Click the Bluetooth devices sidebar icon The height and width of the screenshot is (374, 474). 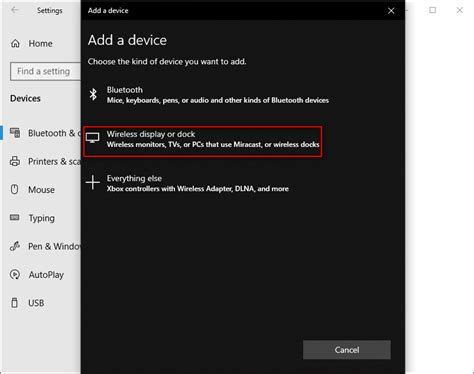click(x=15, y=133)
